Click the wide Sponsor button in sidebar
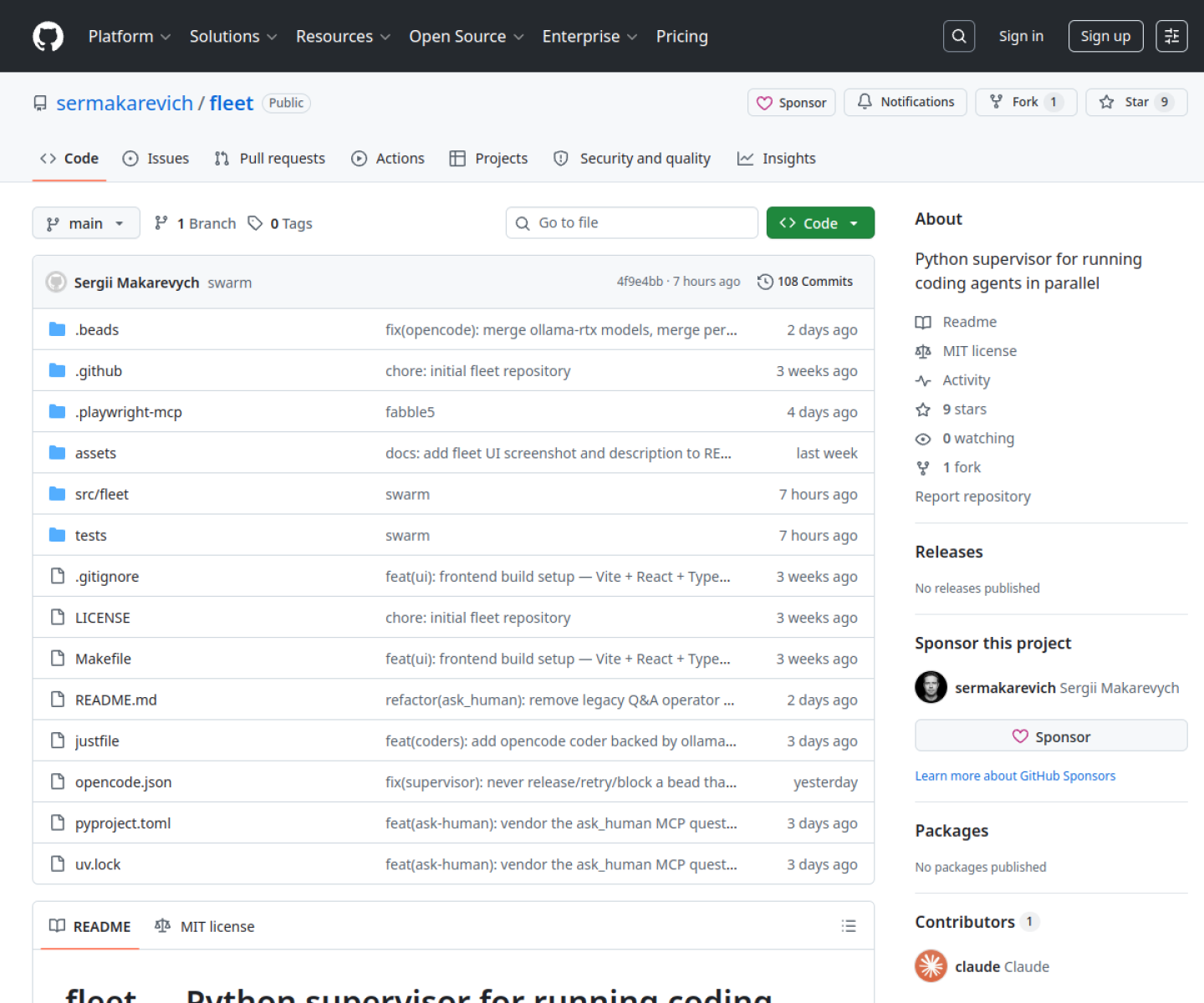1204x1003 pixels. (x=1051, y=736)
